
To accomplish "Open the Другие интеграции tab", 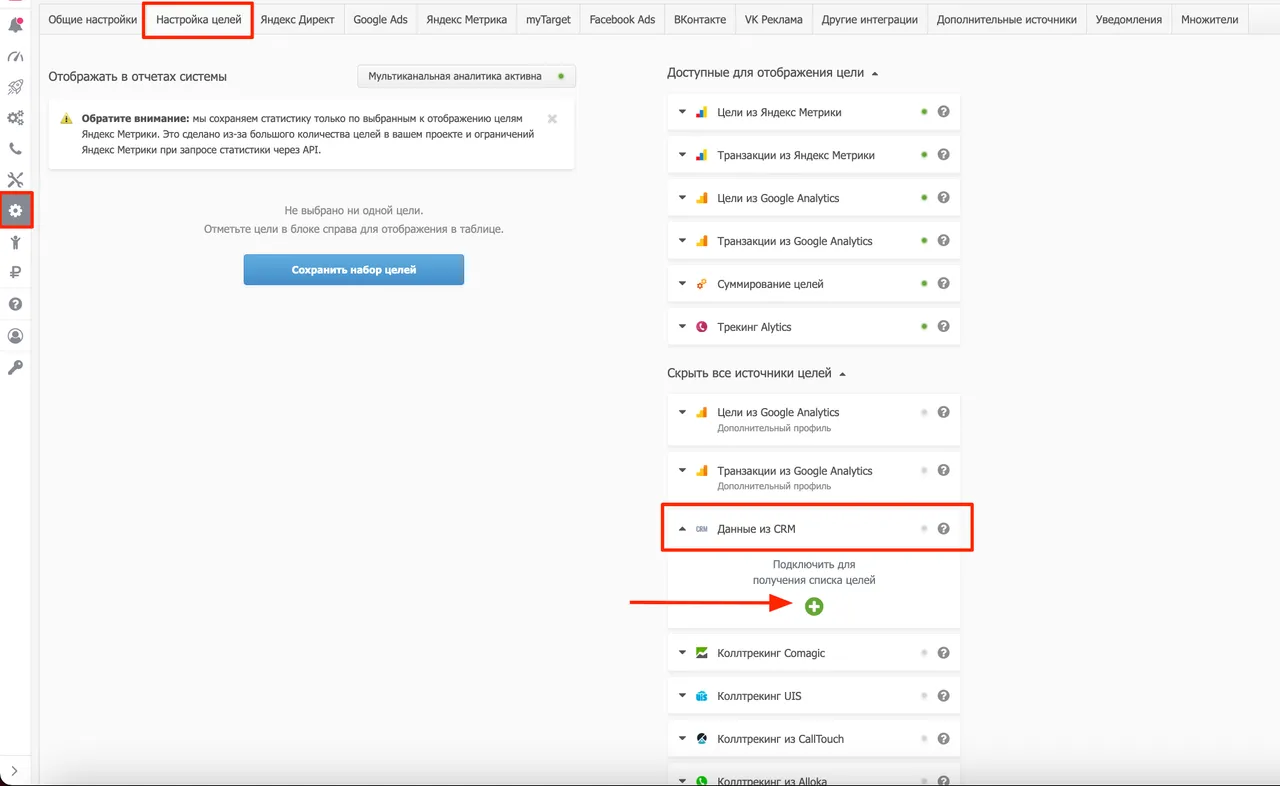I will pyautogui.click(x=869, y=20).
